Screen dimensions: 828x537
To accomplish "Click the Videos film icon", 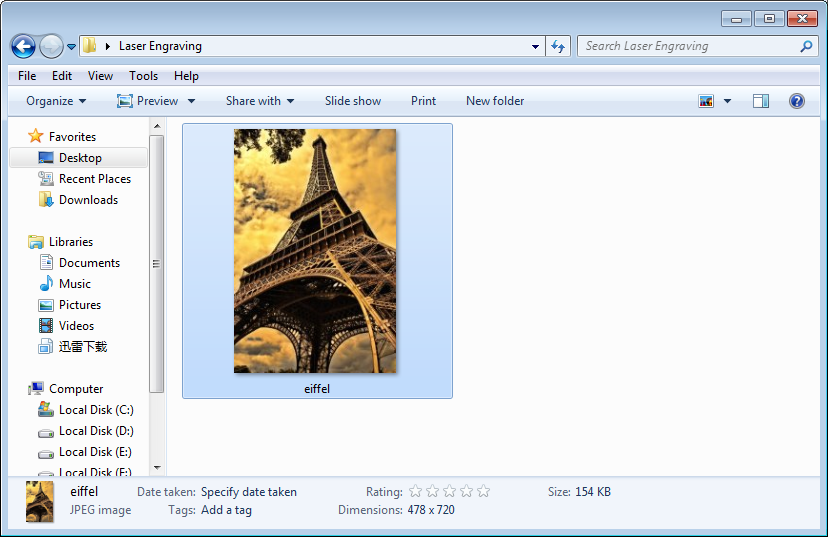I will pos(46,326).
